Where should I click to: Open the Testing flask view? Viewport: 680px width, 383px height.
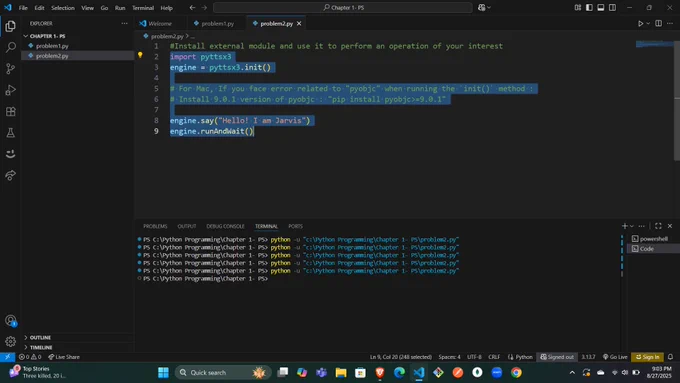pos(10,133)
